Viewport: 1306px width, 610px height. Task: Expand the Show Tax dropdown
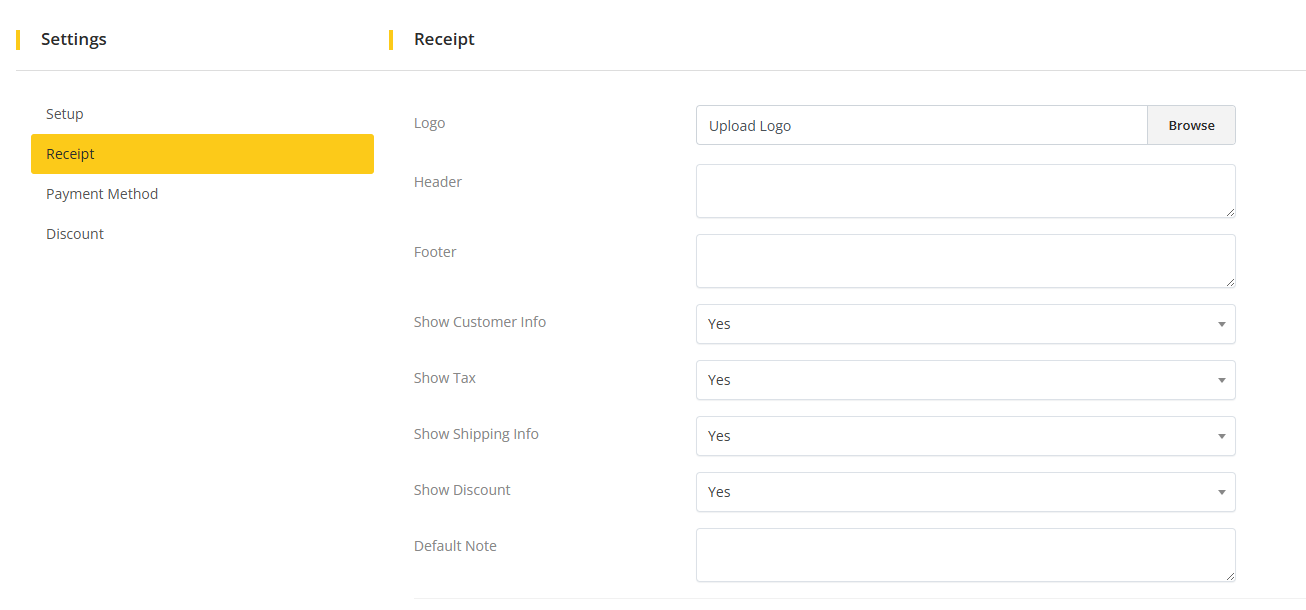point(965,380)
